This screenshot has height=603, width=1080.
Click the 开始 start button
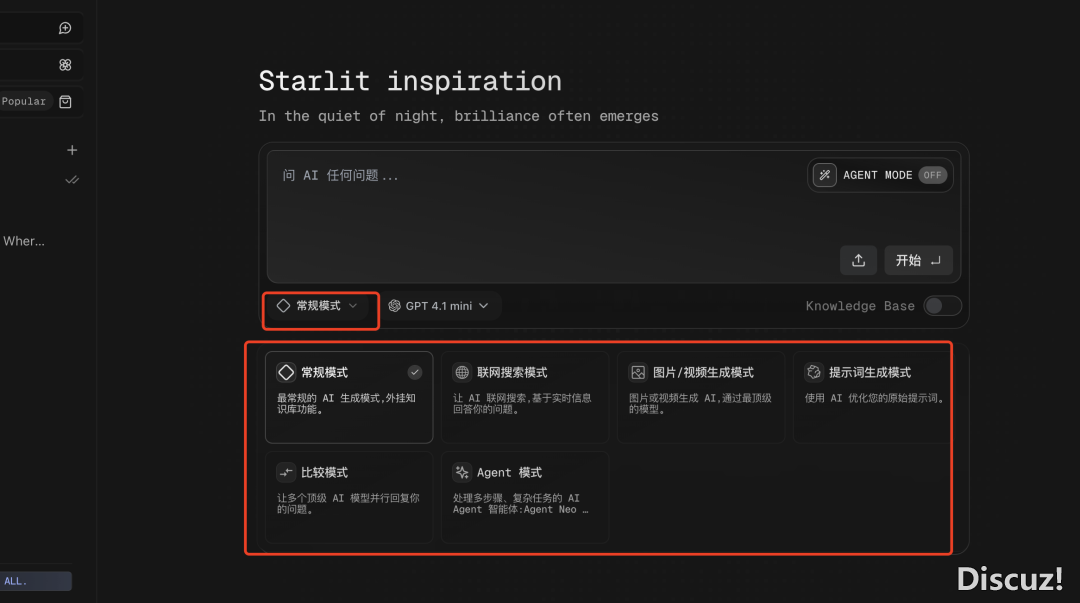click(x=918, y=260)
